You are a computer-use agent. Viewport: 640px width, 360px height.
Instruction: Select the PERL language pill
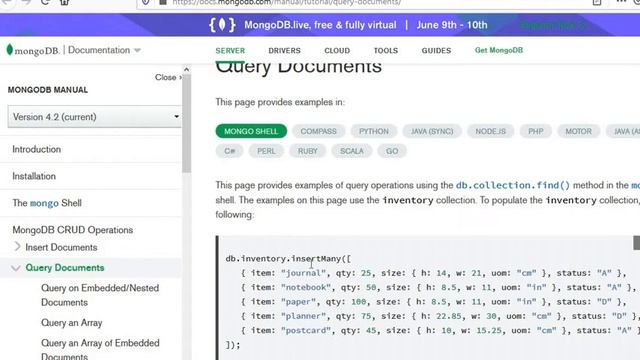[x=266, y=151]
